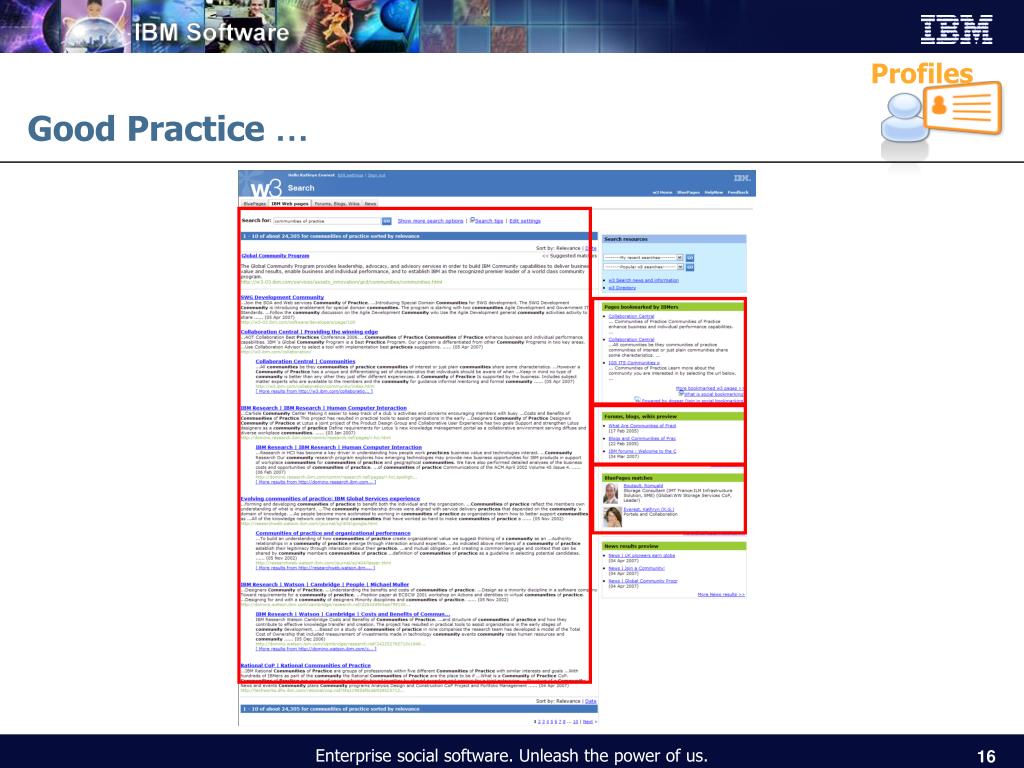Screen dimensions: 1024x768
Task: Open Everest, Kathryn BluePages name link
Action: click(x=648, y=509)
